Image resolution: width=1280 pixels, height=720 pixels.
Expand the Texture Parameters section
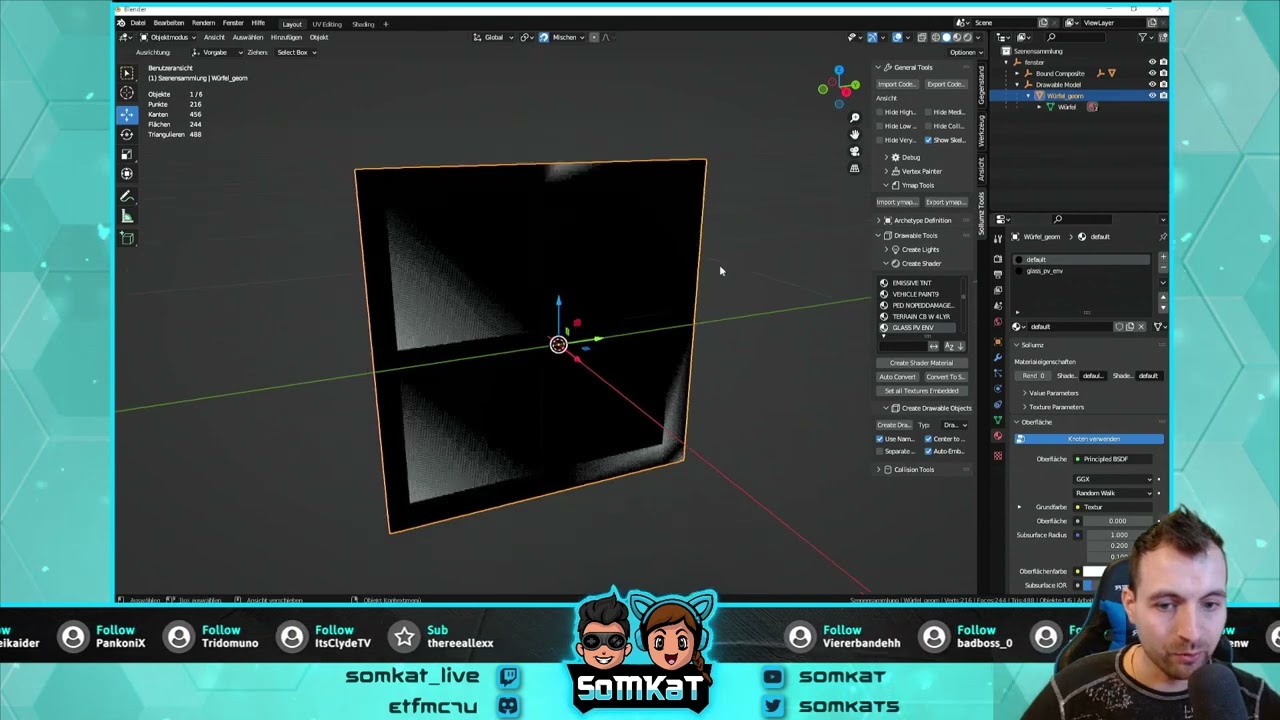point(1054,407)
